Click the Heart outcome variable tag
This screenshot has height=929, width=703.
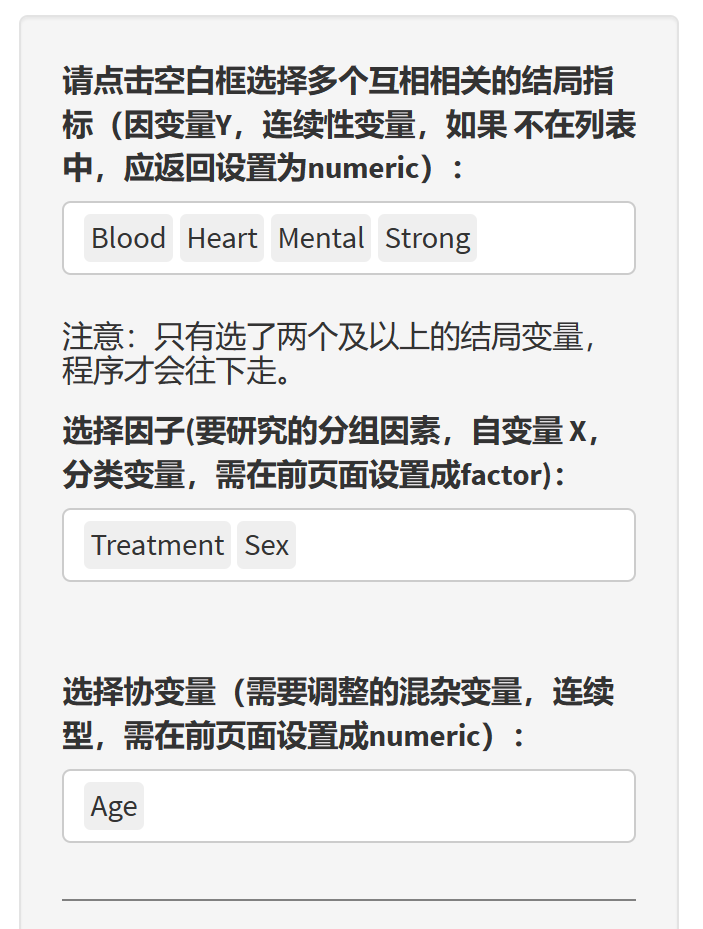point(222,238)
